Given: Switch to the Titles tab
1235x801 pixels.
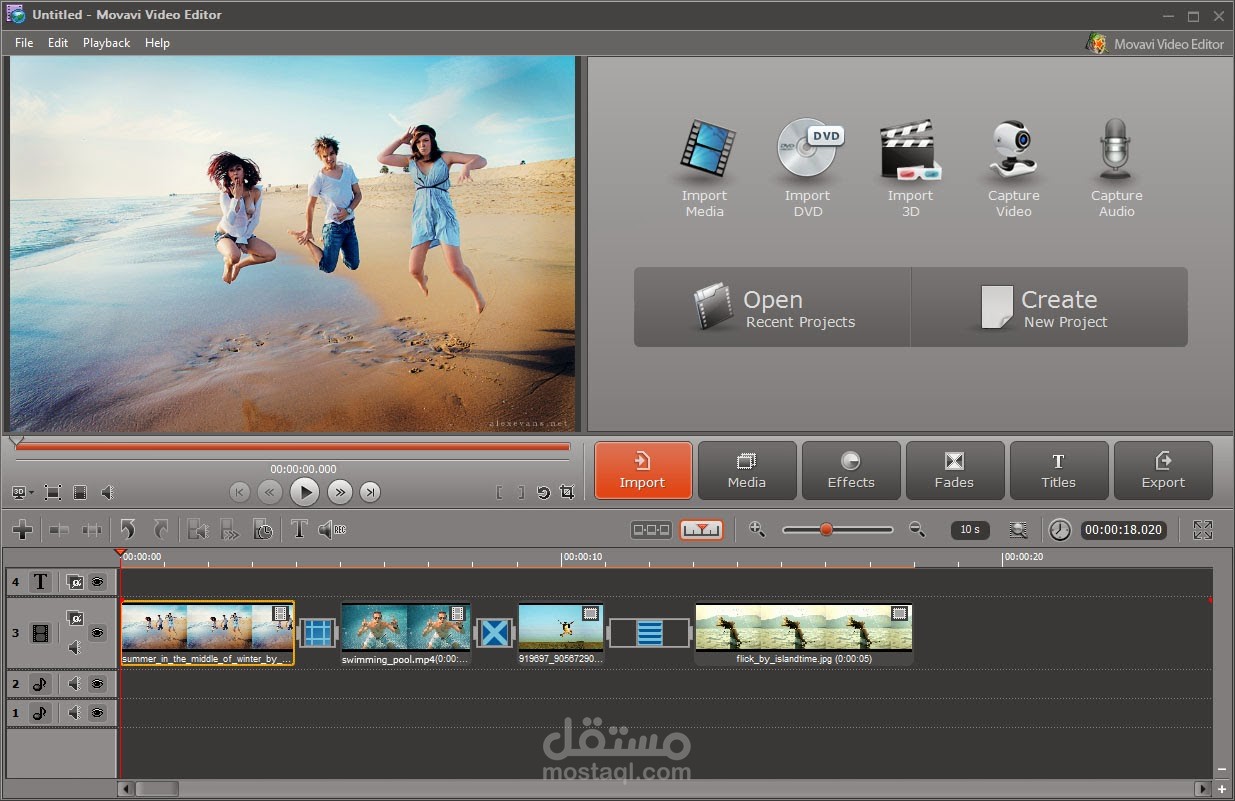Looking at the screenshot, I should coord(1059,470).
